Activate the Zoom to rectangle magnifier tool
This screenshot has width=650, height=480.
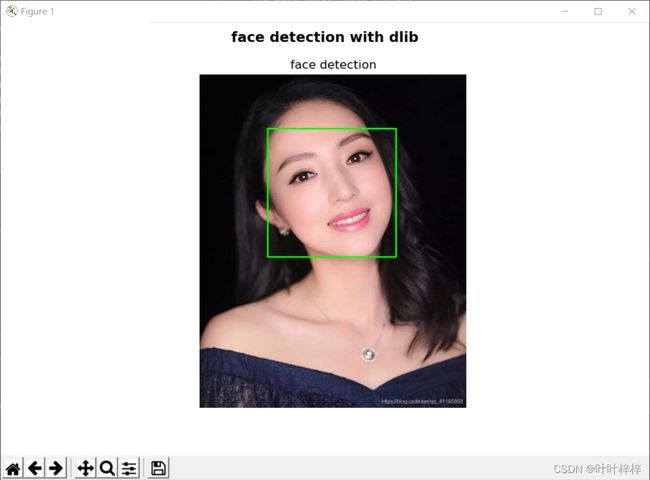tap(107, 468)
